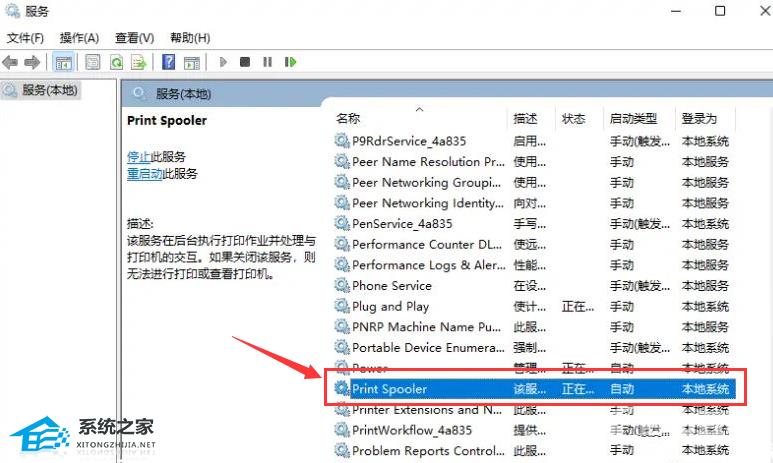Select the Peer Networking Identity row
Screen dimensions: 773x463
pyautogui.click(x=534, y=203)
